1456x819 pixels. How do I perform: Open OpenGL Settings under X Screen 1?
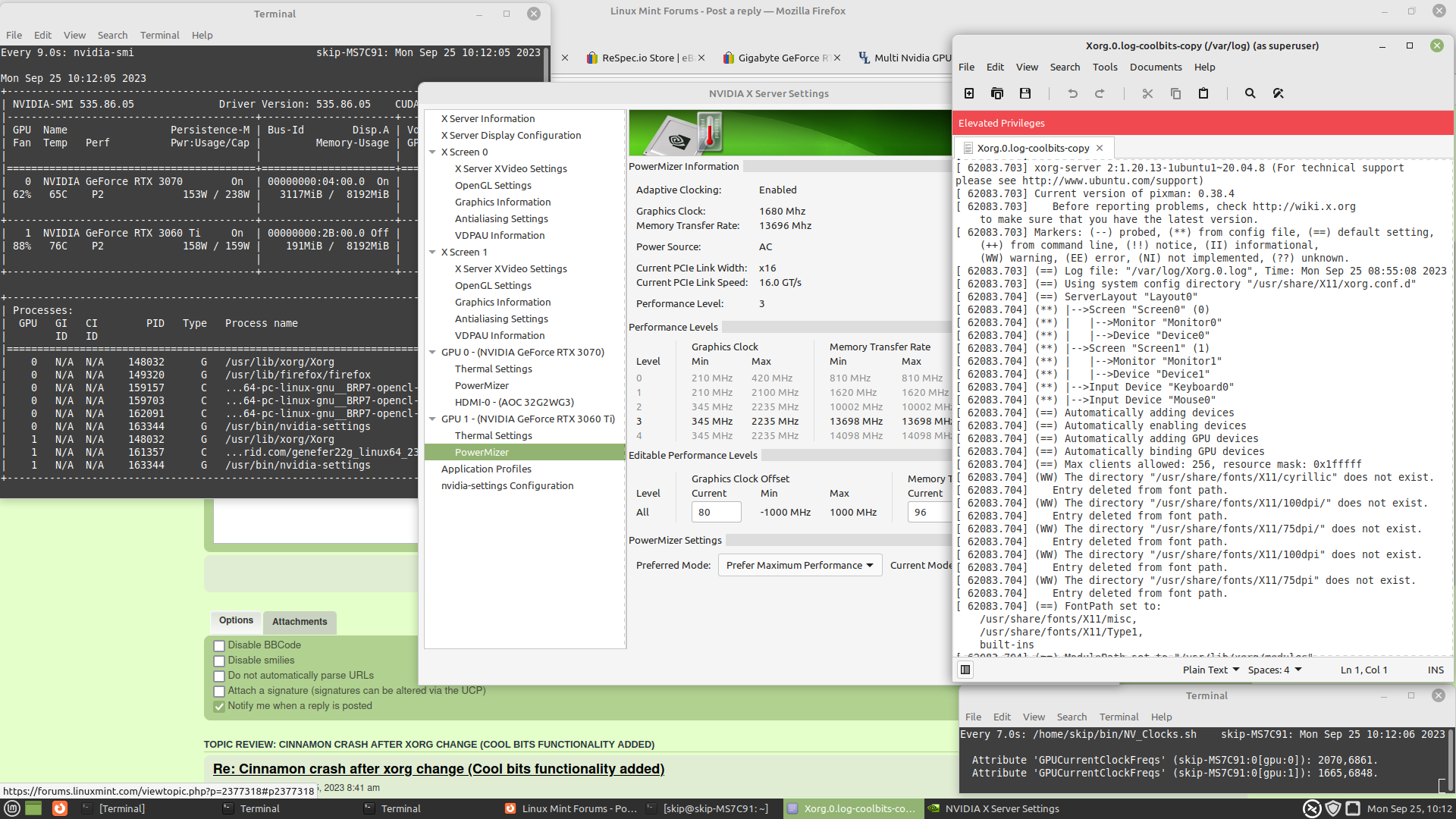493,285
